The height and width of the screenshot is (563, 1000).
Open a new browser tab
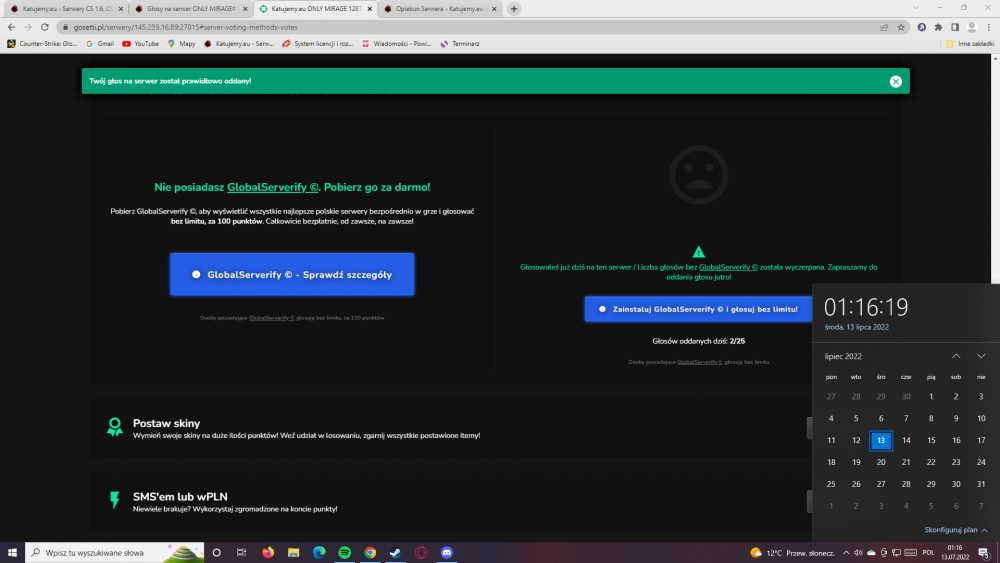tap(514, 9)
